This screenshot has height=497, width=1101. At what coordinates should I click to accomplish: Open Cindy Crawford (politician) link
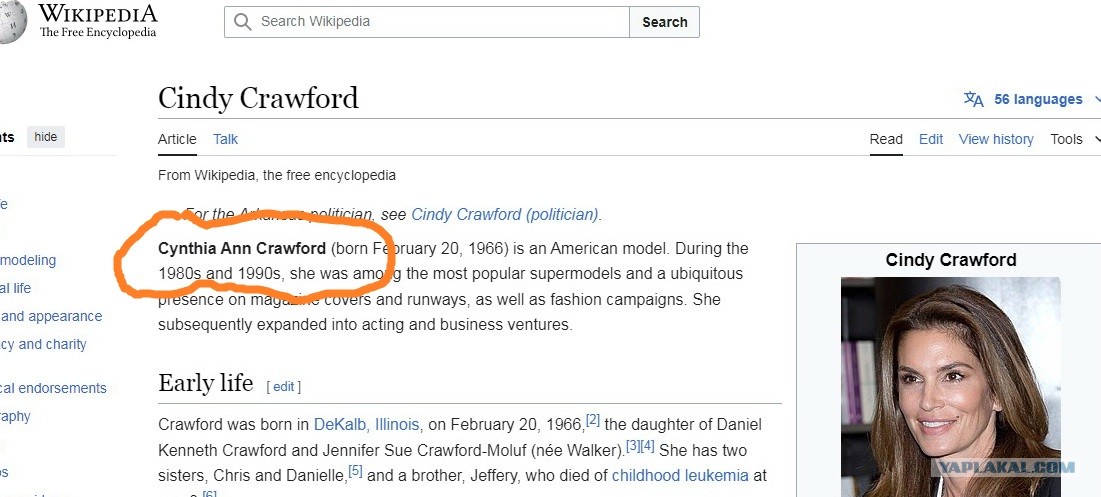click(x=505, y=214)
